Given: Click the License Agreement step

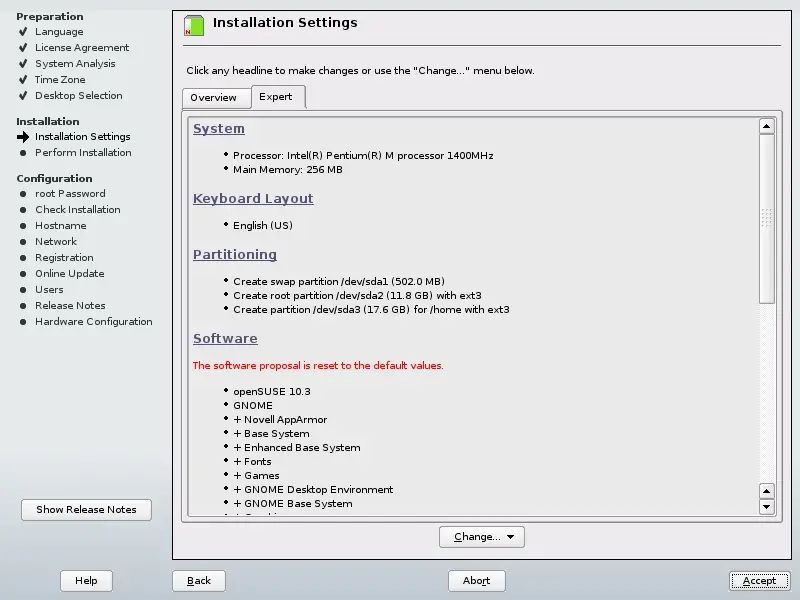Looking at the screenshot, I should [82, 47].
